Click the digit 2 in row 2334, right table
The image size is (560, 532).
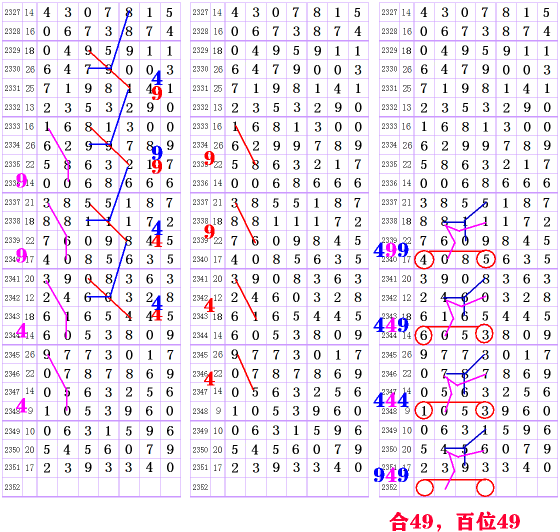click(x=444, y=146)
